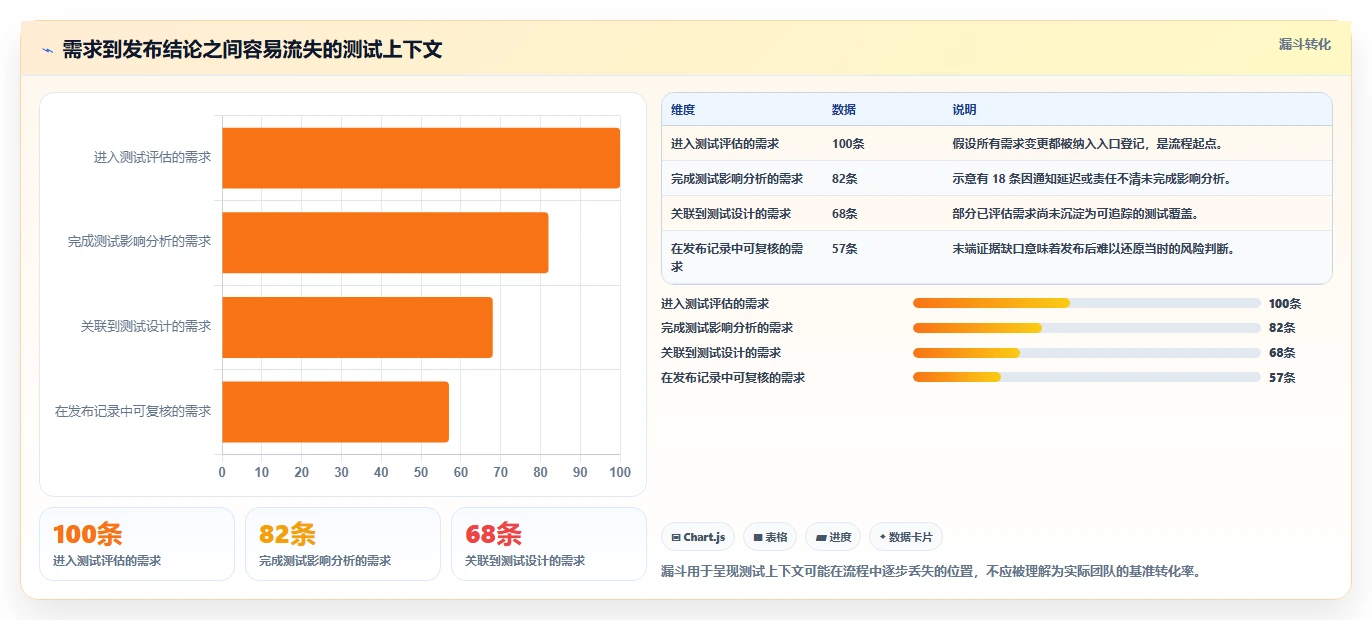Click the 57条 value beside progress bar
Screen dimensions: 1372x620
tap(1282, 378)
